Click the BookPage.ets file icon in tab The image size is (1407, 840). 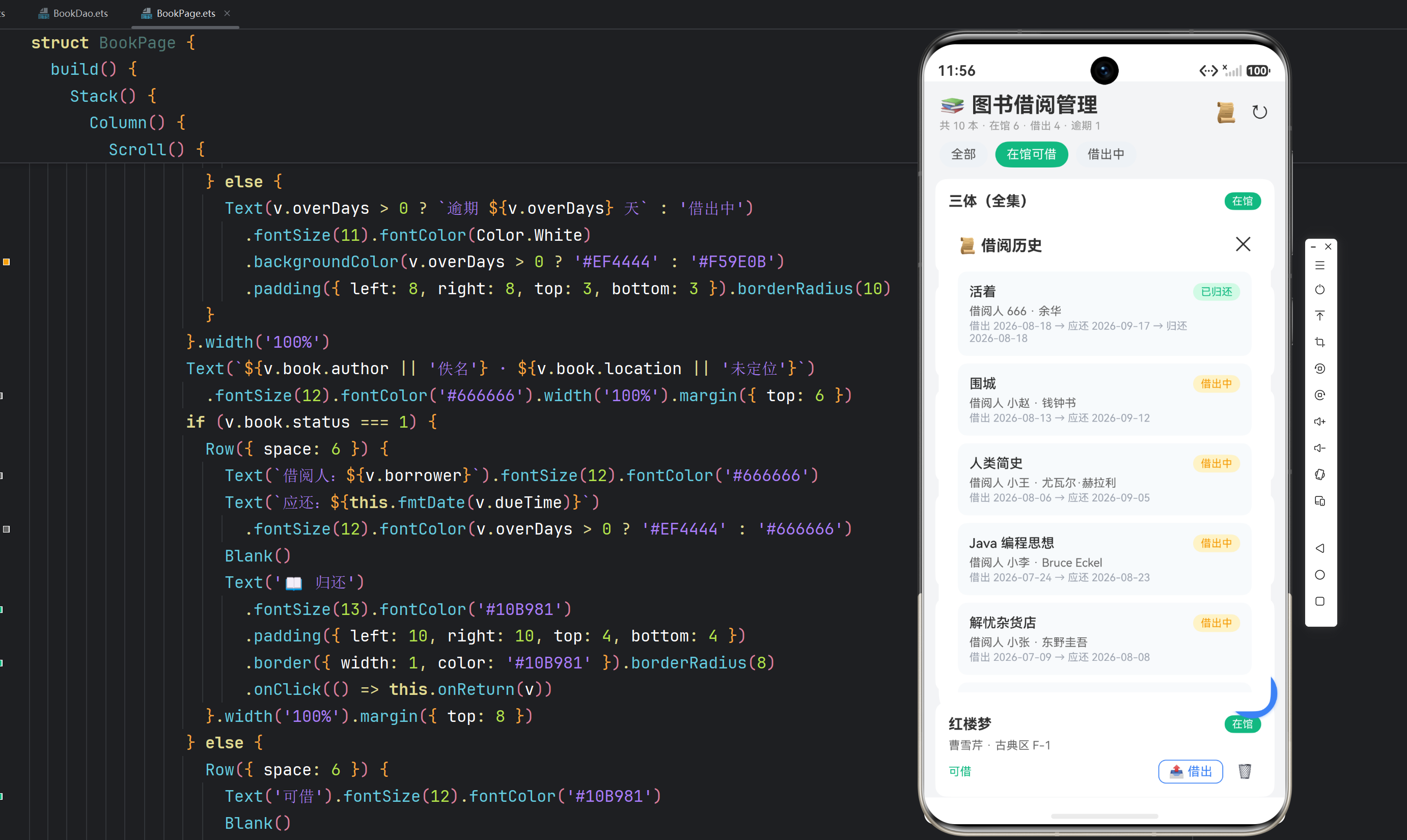[147, 13]
